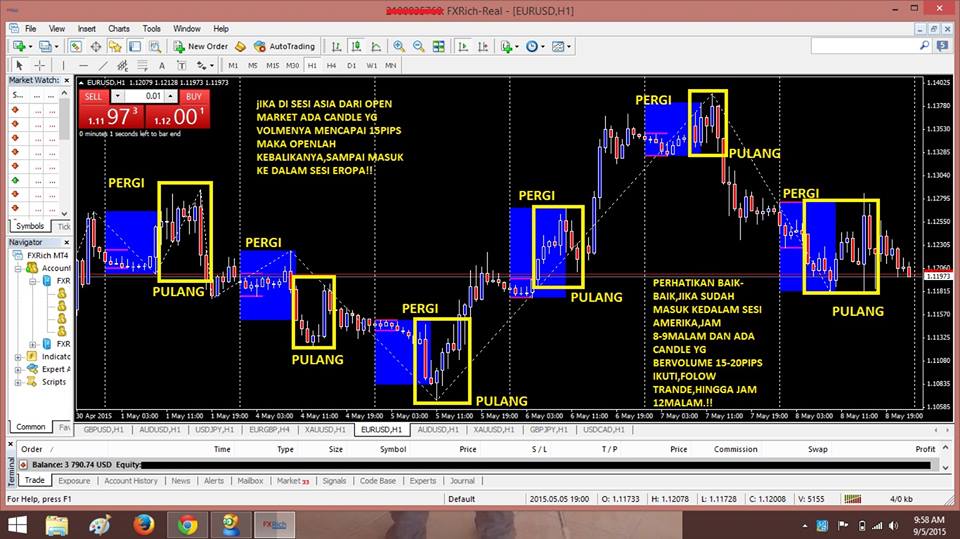Expand the Indicators tree node

pos(17,356)
